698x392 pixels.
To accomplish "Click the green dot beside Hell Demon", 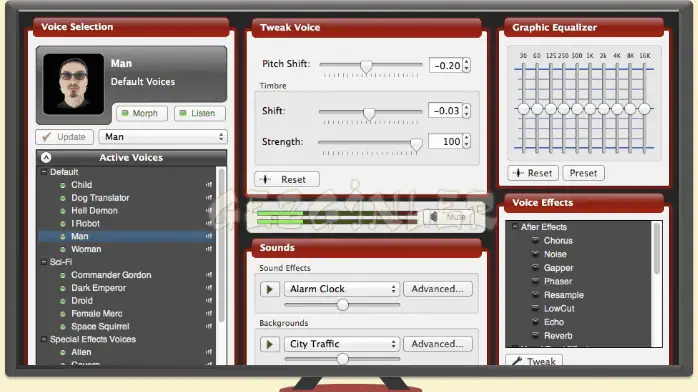I will [63, 211].
